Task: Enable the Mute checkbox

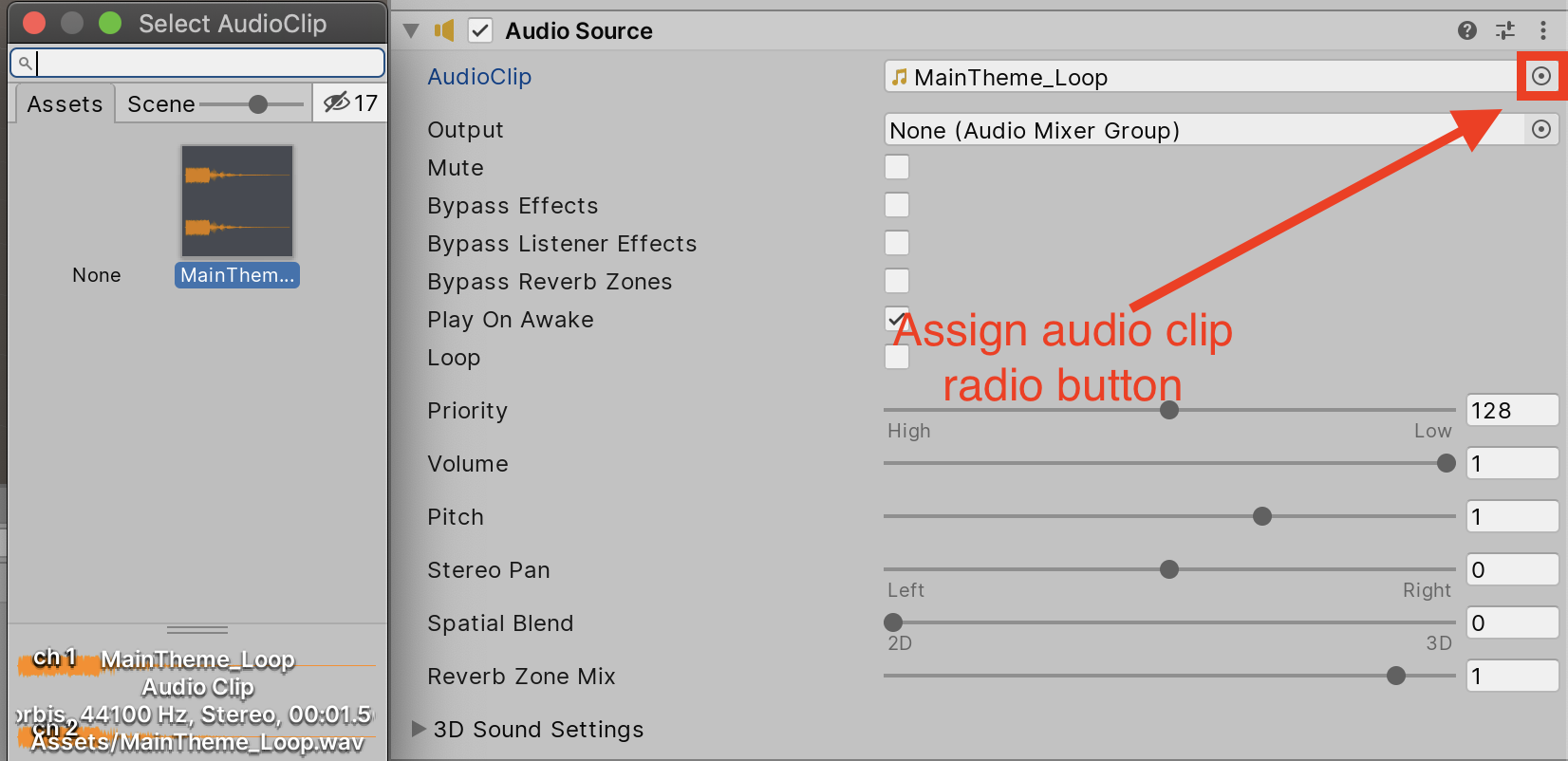Action: pyautogui.click(x=896, y=167)
